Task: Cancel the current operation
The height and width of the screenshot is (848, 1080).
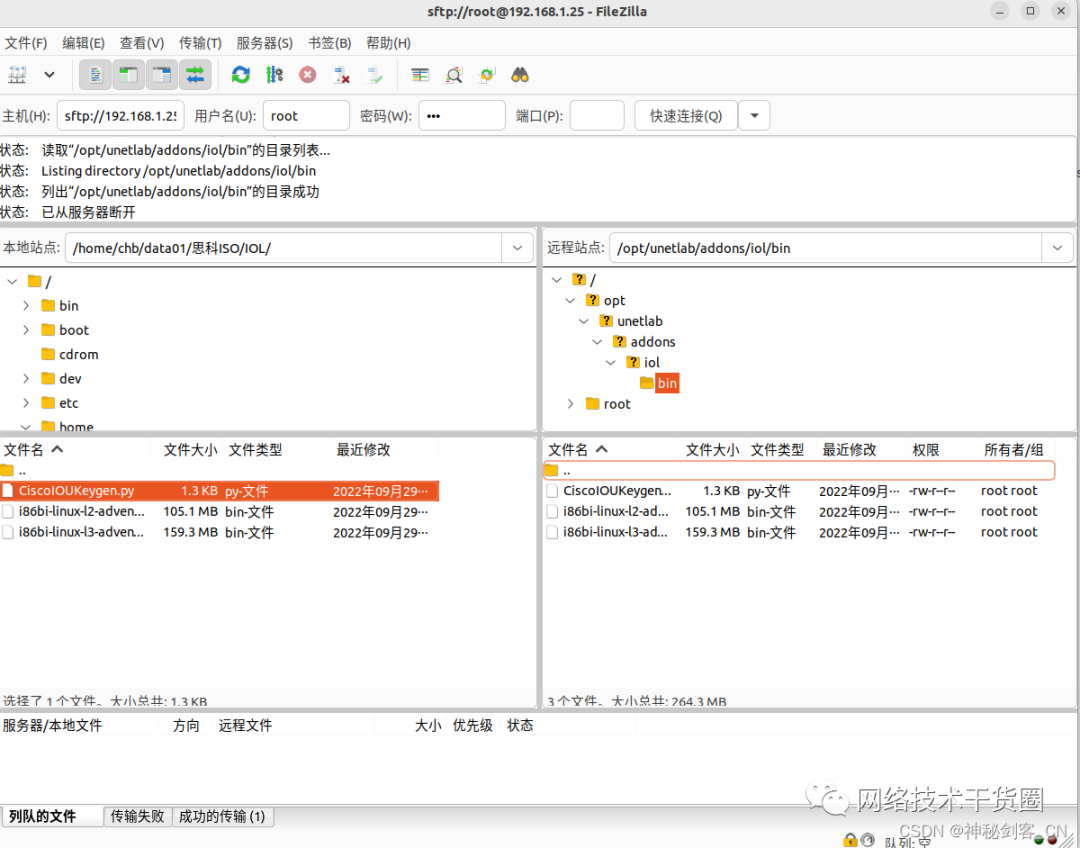Action: click(308, 74)
